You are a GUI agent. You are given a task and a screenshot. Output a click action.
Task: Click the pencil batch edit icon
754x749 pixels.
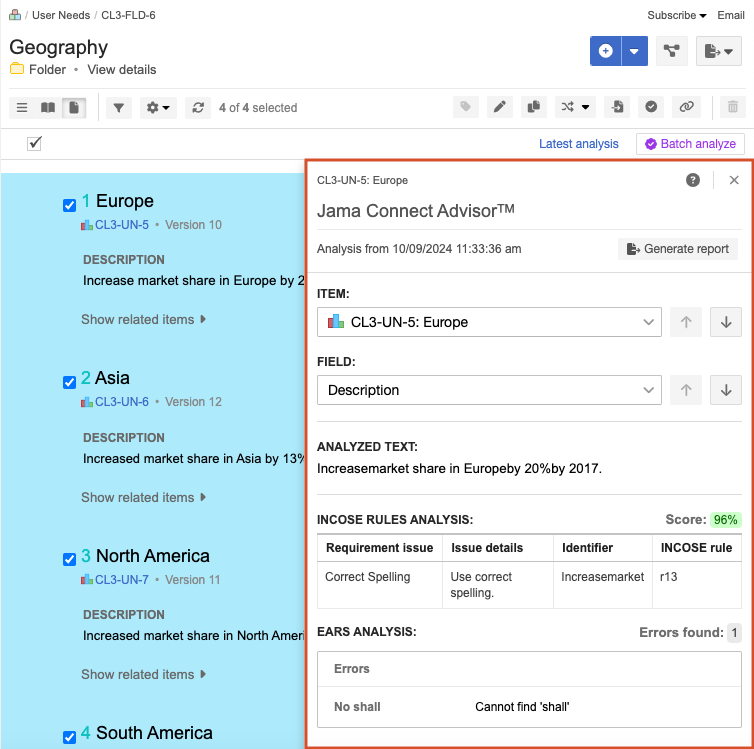pos(500,107)
